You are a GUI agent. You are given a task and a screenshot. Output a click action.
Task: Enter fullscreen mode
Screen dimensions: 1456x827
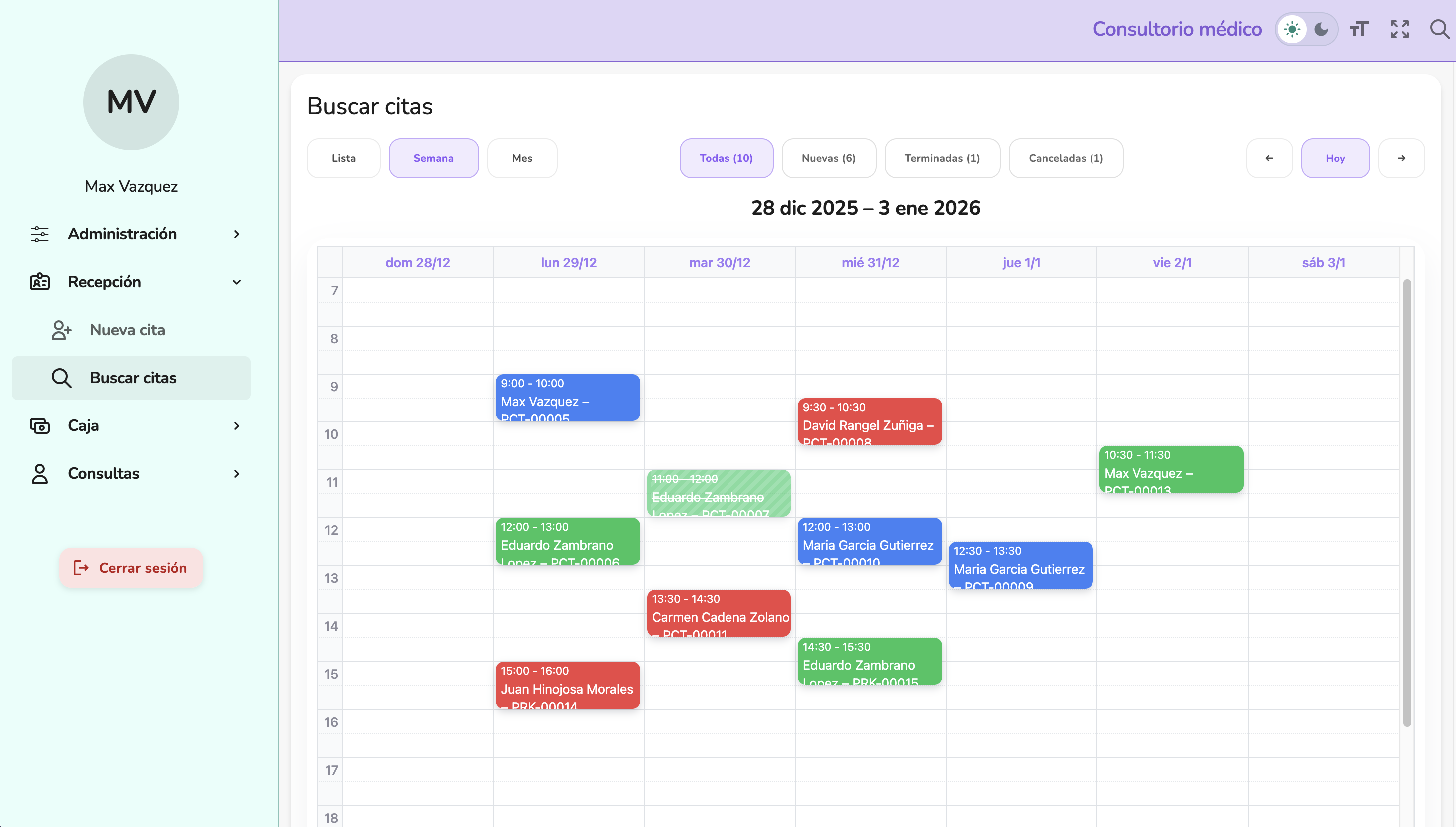1399,29
